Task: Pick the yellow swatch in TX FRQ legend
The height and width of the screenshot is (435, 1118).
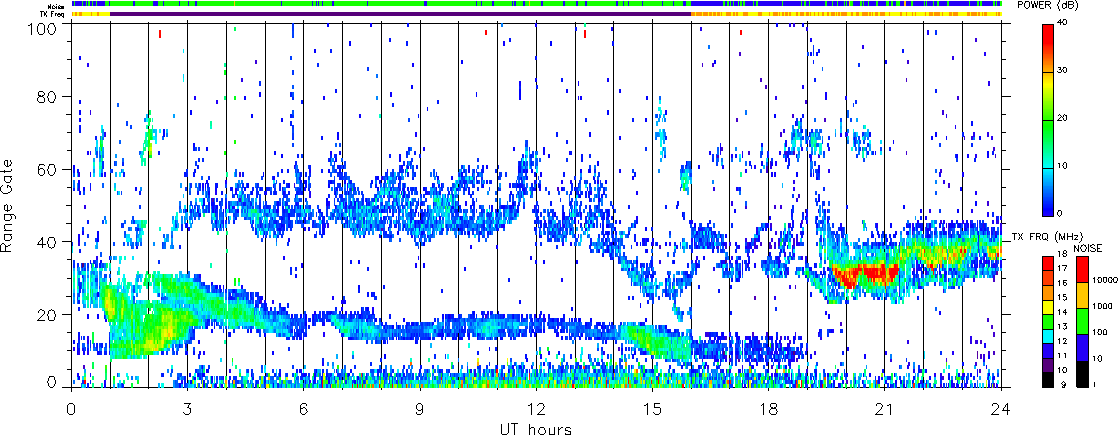Action: (1048, 307)
